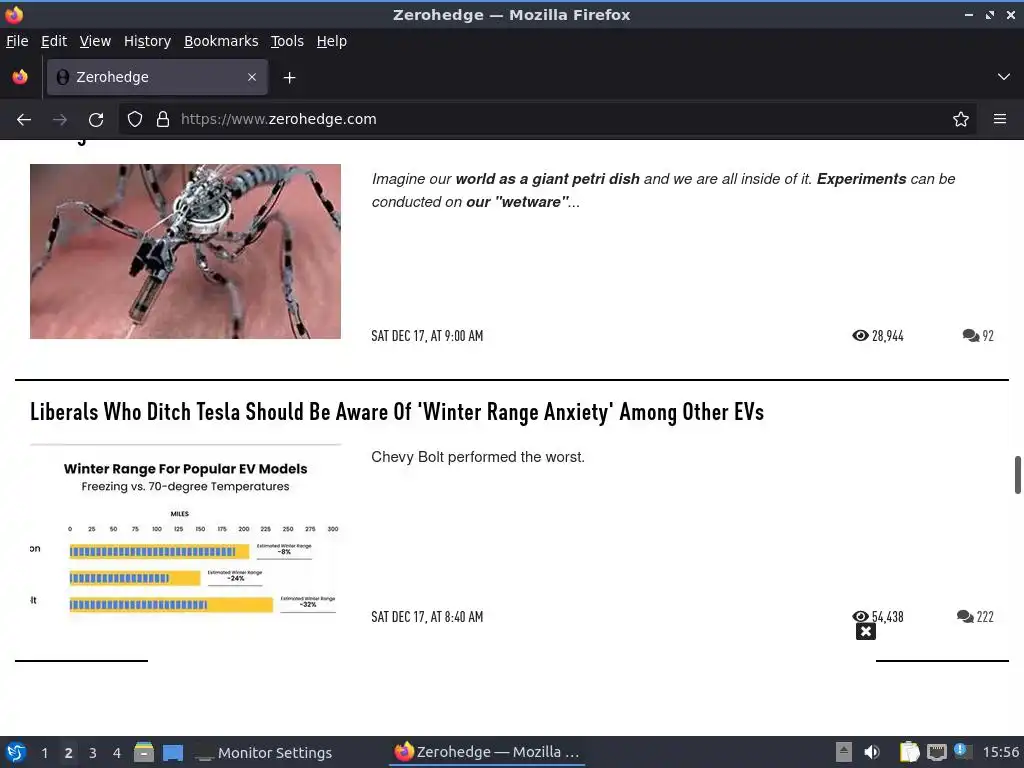This screenshot has width=1024, height=768.
Task: Open the View menu
Action: point(95,41)
